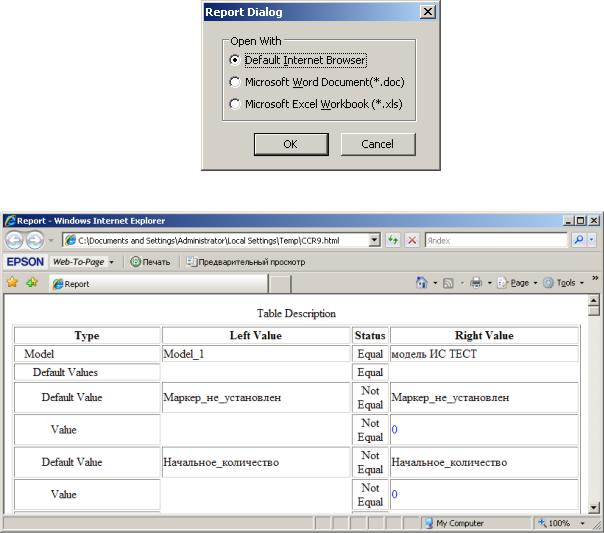Confirm Report Dialog with OK
The height and width of the screenshot is (533, 604).
291,144
